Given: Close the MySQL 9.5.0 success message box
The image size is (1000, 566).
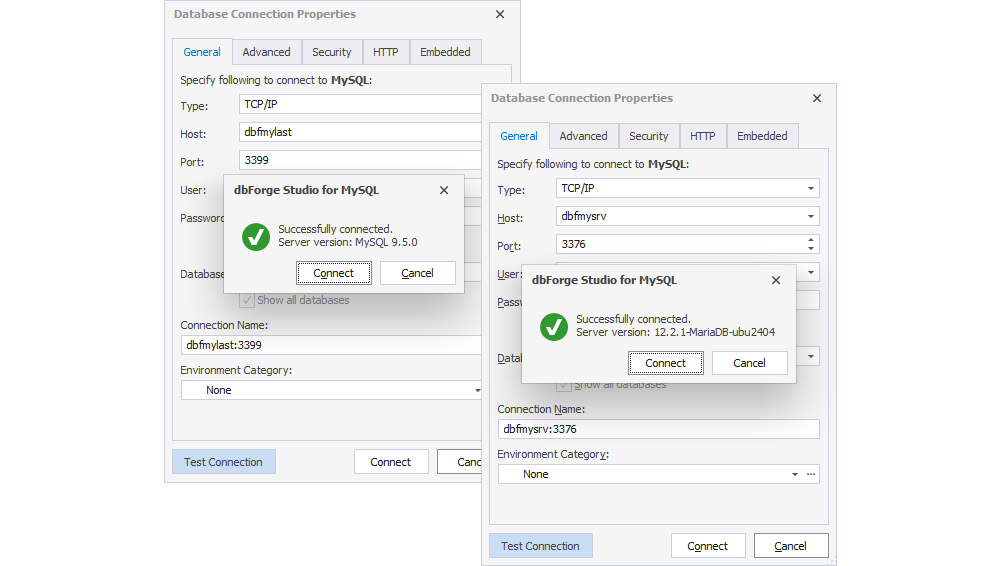Looking at the screenshot, I should (x=443, y=190).
